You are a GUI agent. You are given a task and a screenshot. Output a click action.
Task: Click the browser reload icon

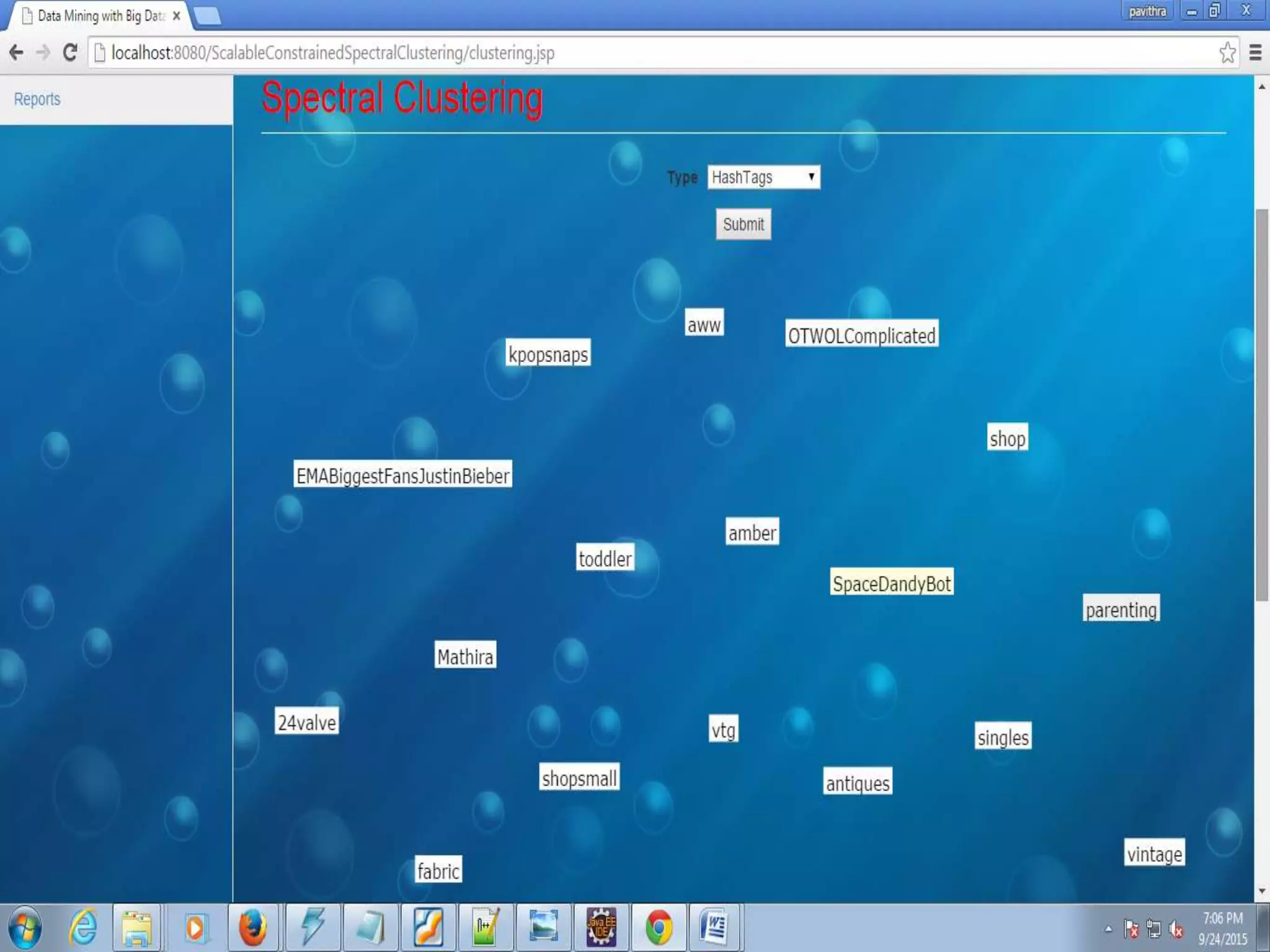[70, 53]
